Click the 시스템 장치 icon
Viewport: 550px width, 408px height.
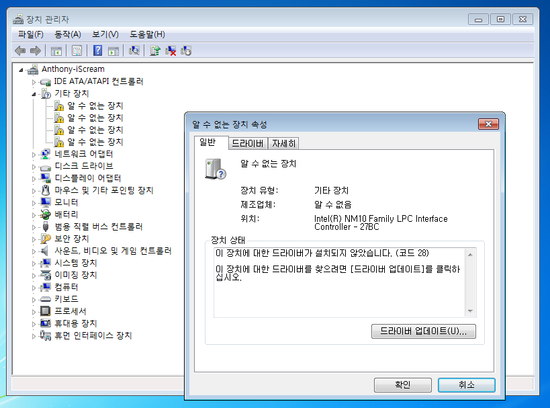[45, 263]
